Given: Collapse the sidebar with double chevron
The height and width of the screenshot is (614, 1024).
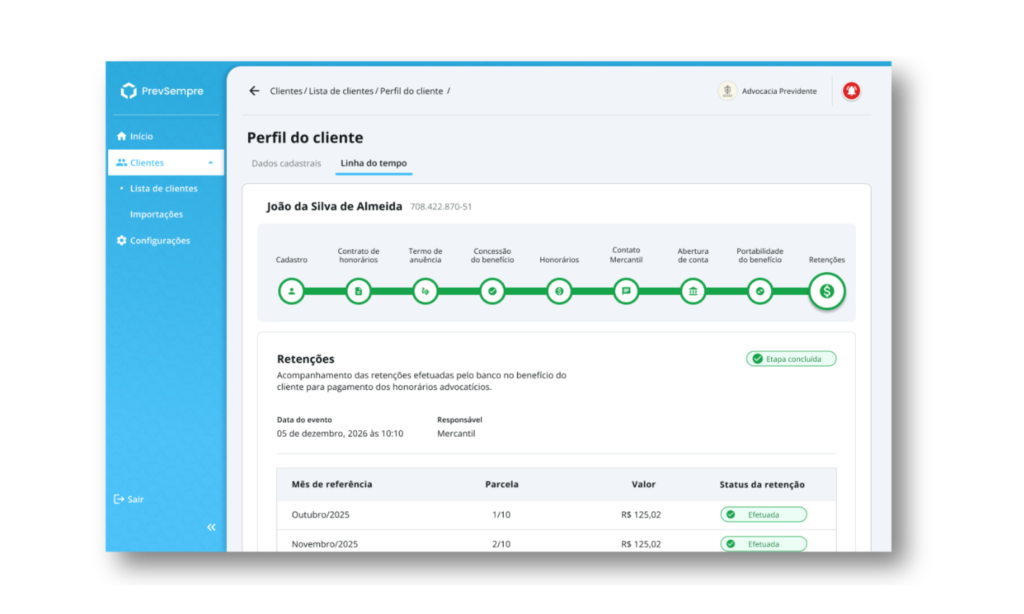Looking at the screenshot, I should tap(211, 527).
